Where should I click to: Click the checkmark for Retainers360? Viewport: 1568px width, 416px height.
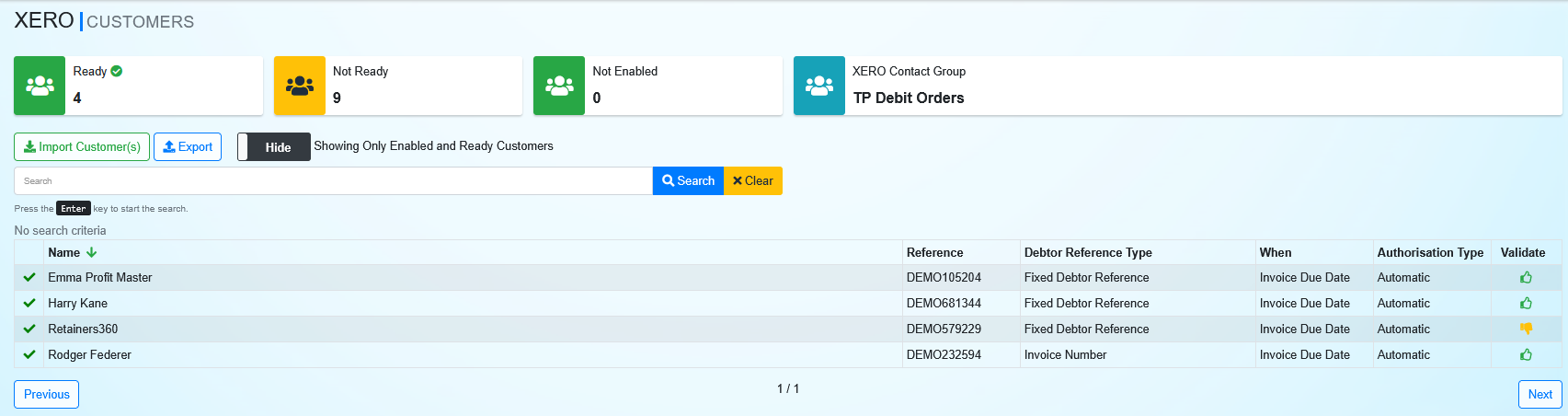point(29,329)
